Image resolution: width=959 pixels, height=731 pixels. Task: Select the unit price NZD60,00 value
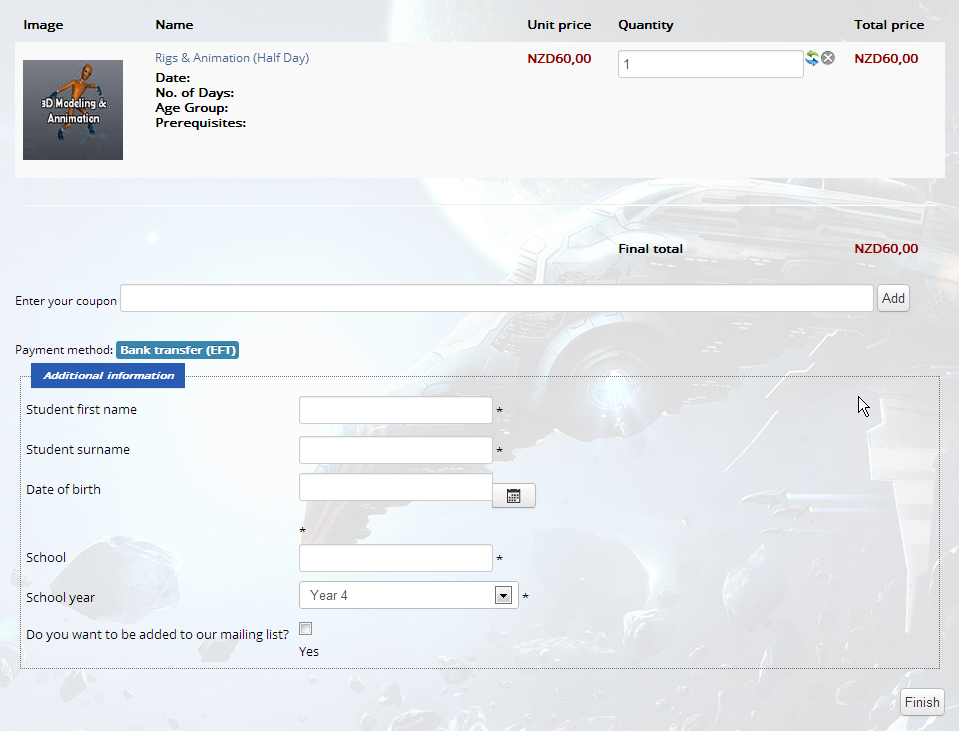click(x=559, y=59)
